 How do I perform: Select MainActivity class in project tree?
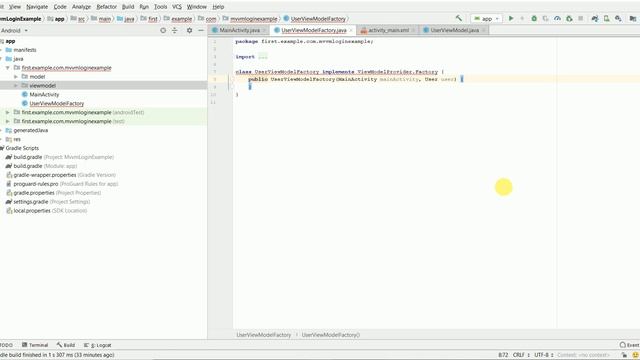coord(44,95)
